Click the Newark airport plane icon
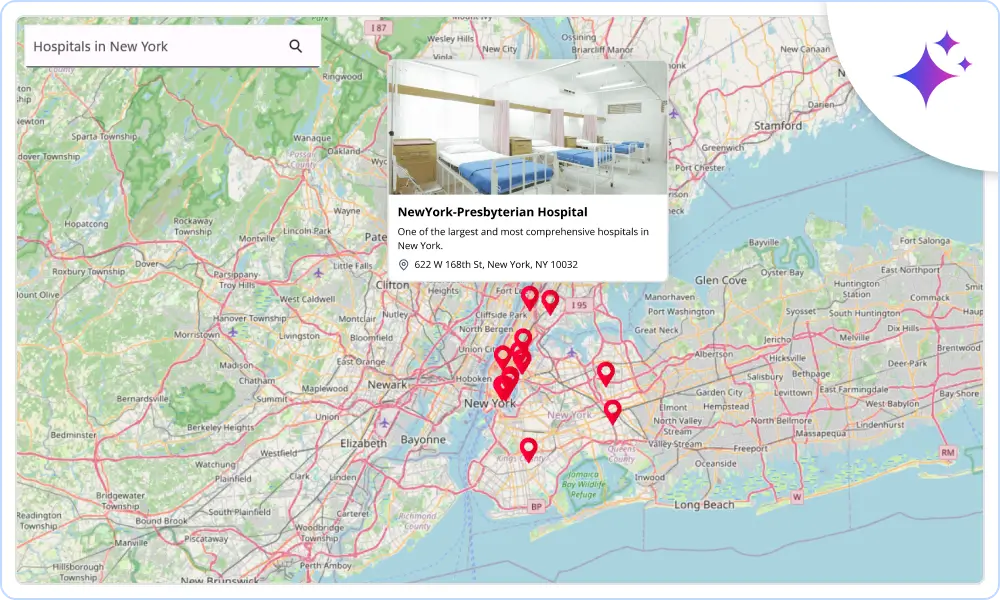 (x=384, y=422)
